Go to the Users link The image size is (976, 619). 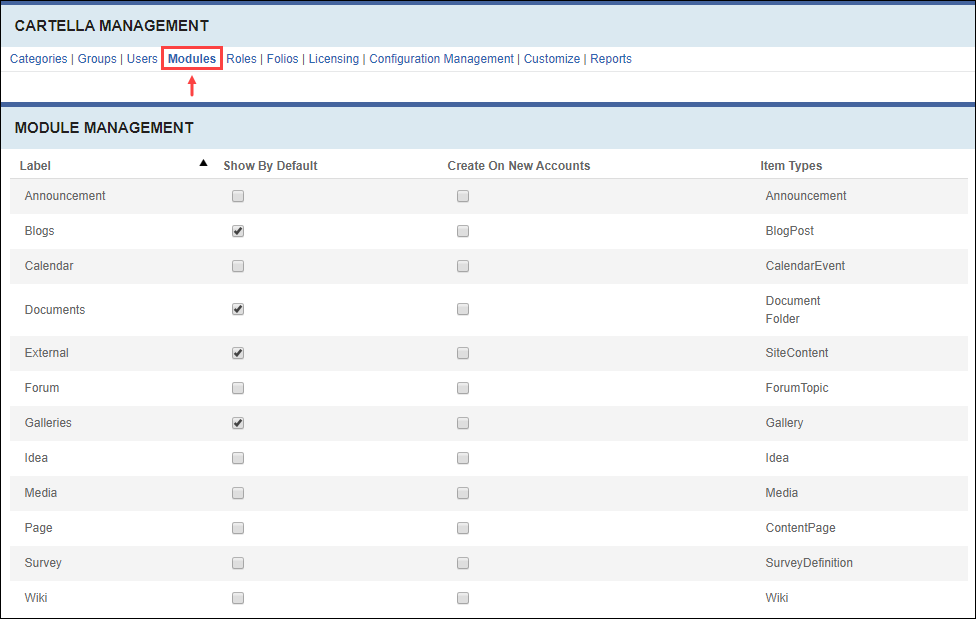(x=142, y=59)
